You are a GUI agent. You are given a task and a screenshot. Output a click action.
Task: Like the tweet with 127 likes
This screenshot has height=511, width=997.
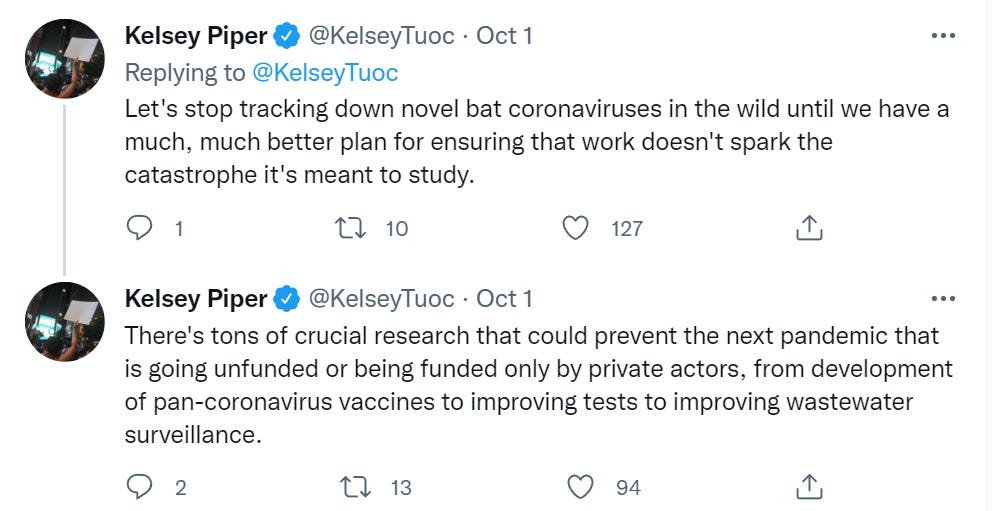tap(576, 228)
